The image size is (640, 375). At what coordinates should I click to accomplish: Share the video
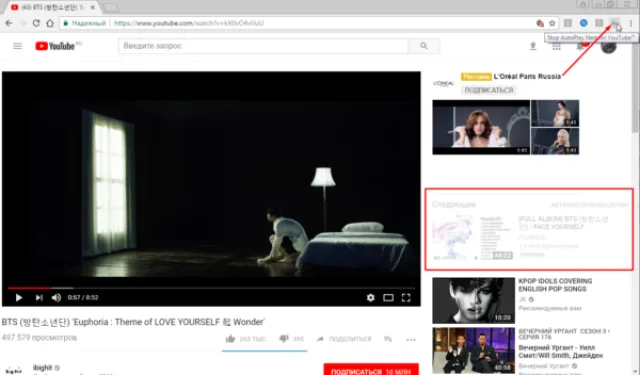[x=344, y=339]
